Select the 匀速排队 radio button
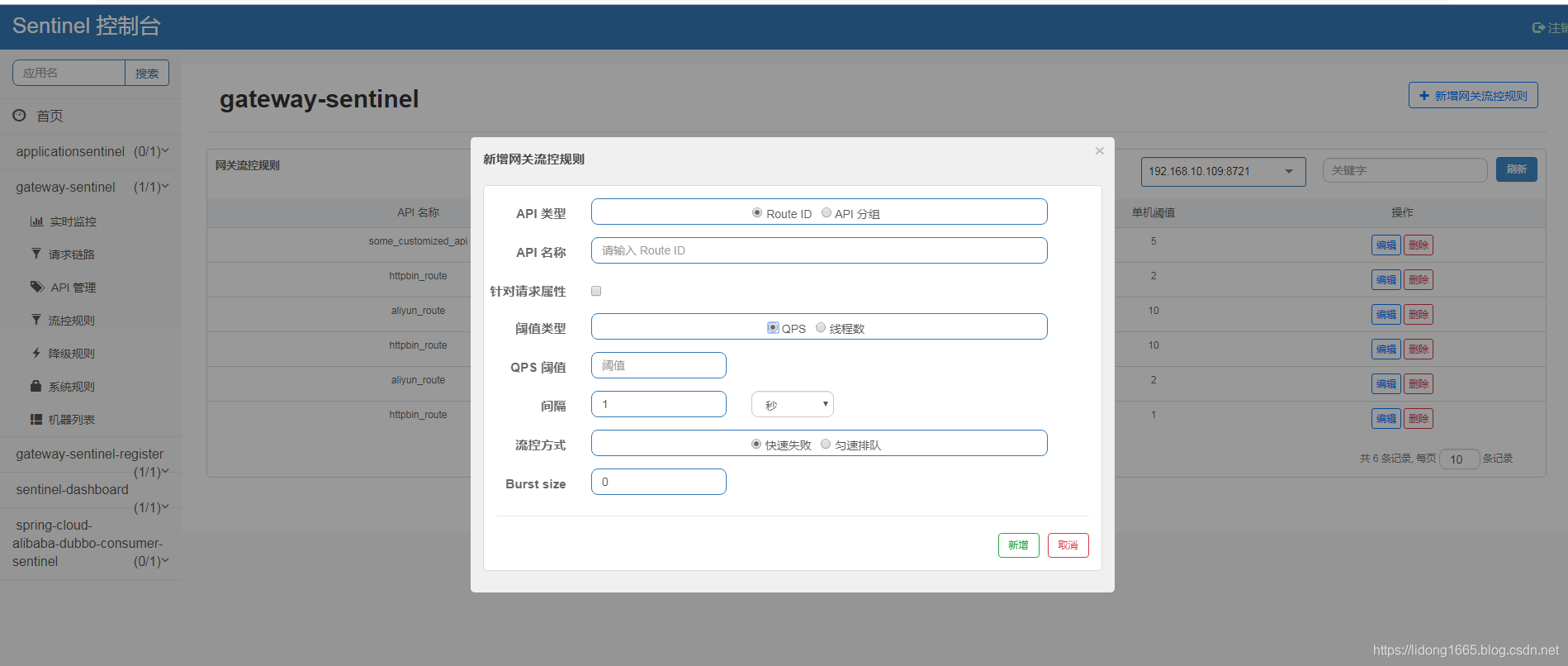 [x=826, y=445]
